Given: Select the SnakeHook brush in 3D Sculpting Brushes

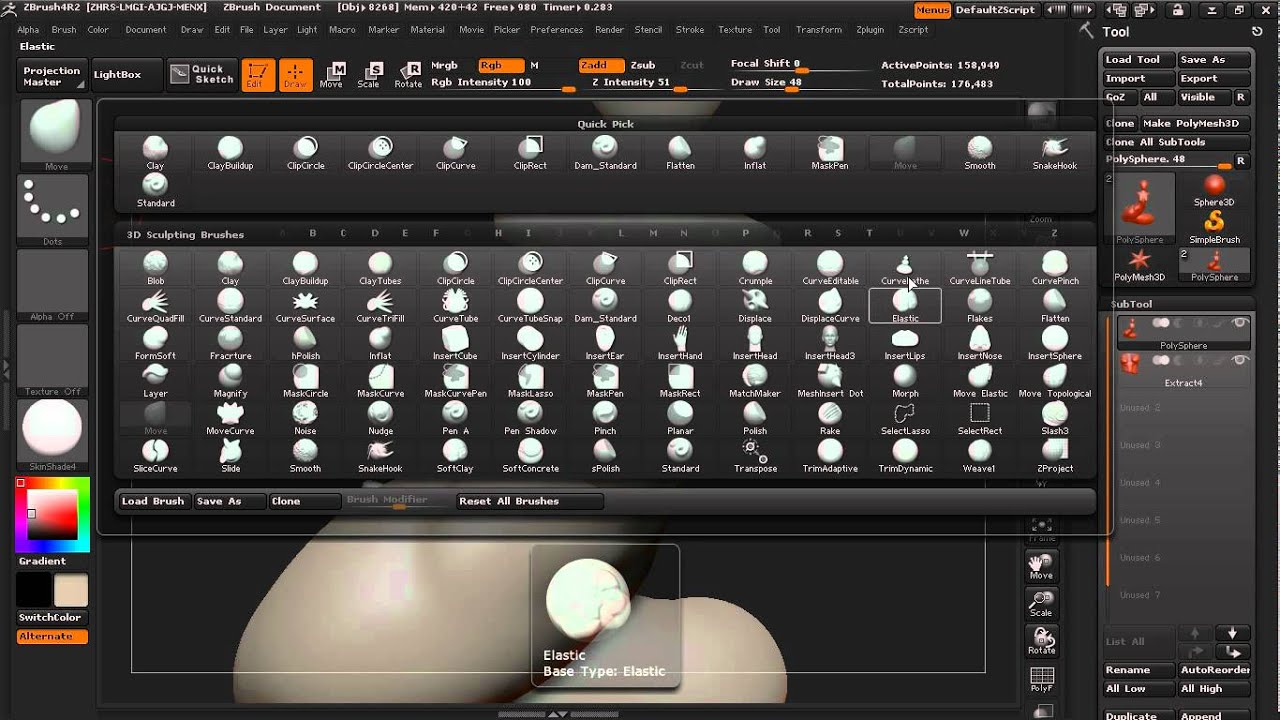Looking at the screenshot, I should [380, 455].
